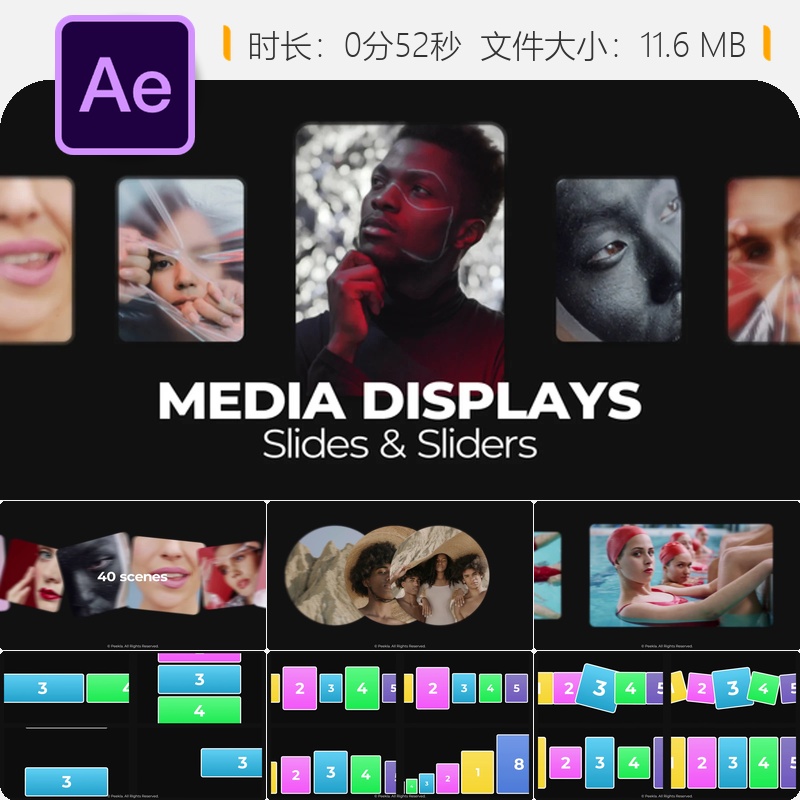This screenshot has height=800, width=800.
Task: Open the stacked 3 and 4 card group
Action: click(199, 694)
